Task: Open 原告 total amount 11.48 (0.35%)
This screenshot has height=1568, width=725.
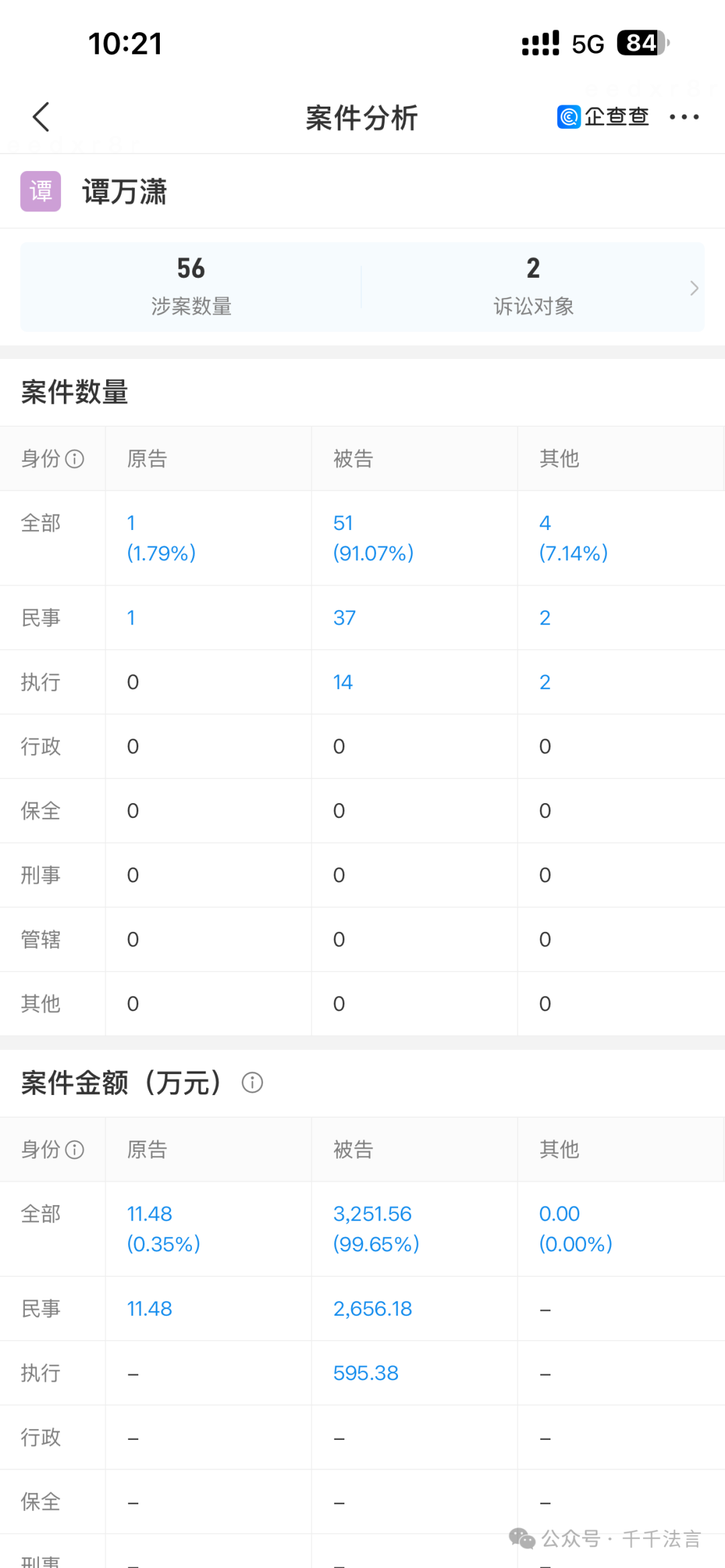Action: [164, 1229]
